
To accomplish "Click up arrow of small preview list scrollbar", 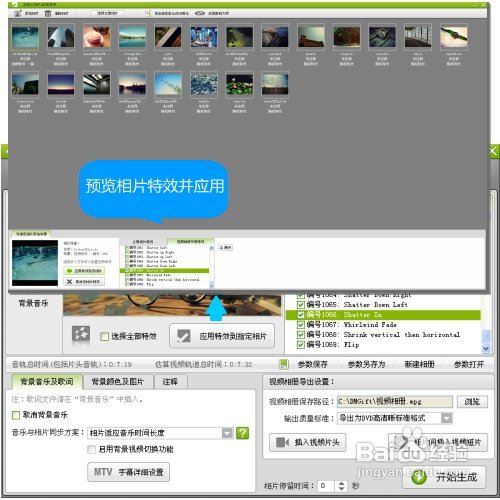I will 211,248.
